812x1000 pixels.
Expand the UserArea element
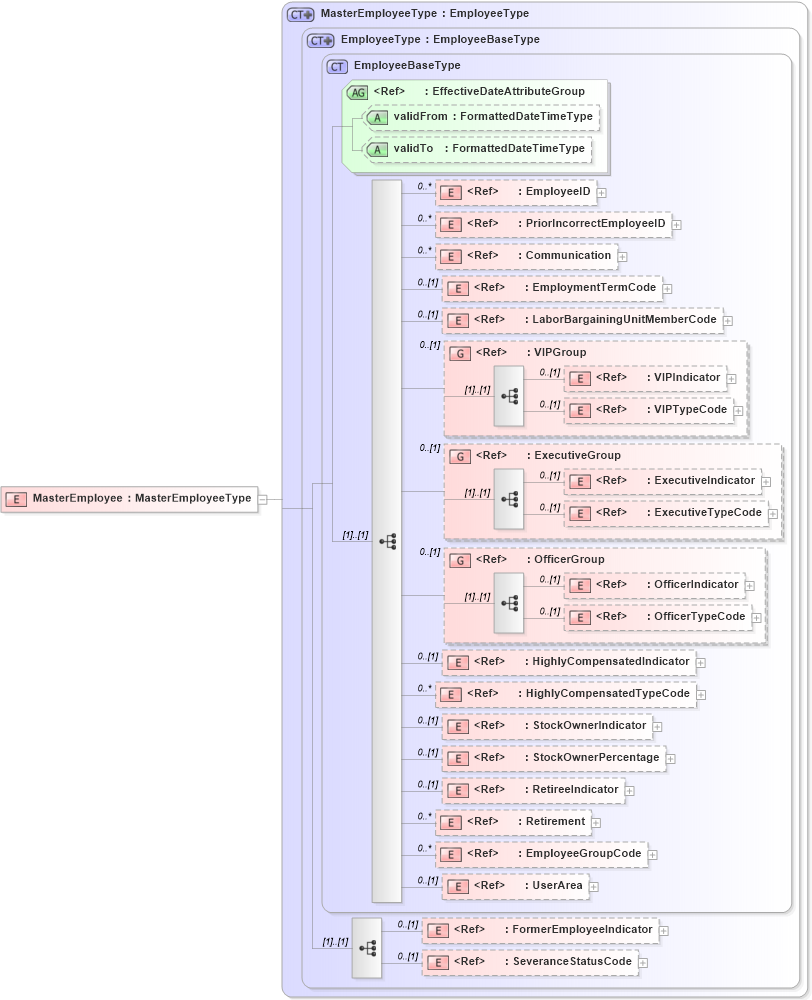tap(594, 886)
